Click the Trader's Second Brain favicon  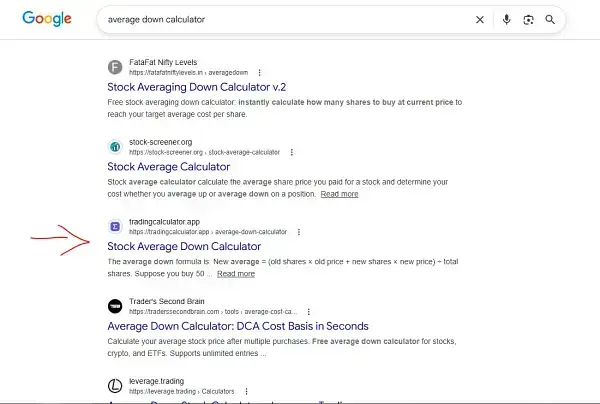(x=115, y=306)
